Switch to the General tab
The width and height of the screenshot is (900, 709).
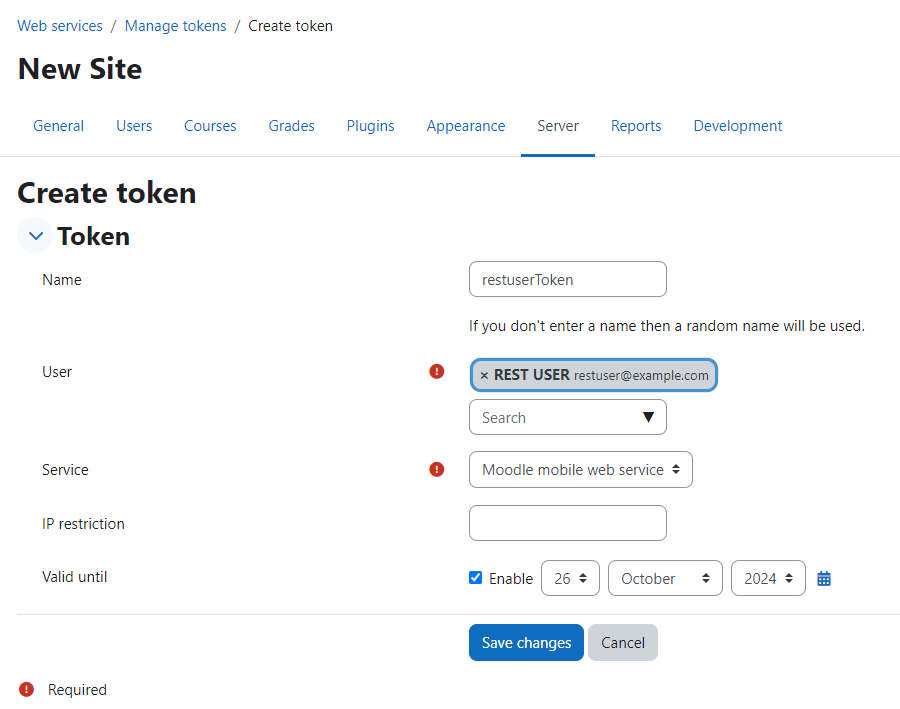click(59, 126)
